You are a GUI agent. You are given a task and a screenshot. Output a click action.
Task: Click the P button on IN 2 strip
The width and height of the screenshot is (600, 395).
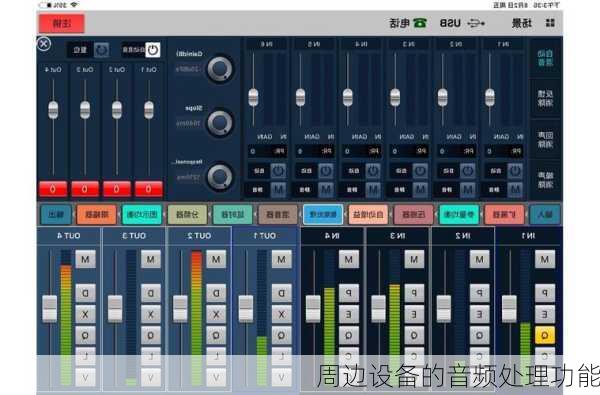click(479, 293)
